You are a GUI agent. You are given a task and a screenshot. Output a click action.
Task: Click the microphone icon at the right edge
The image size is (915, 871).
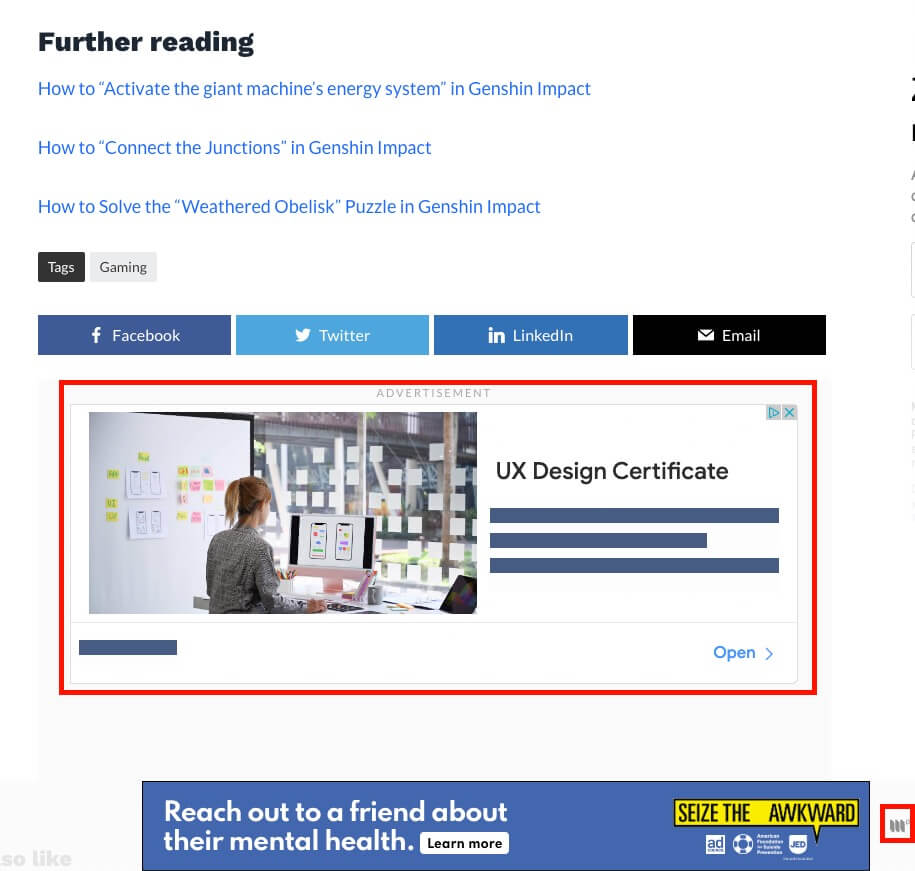(x=897, y=824)
